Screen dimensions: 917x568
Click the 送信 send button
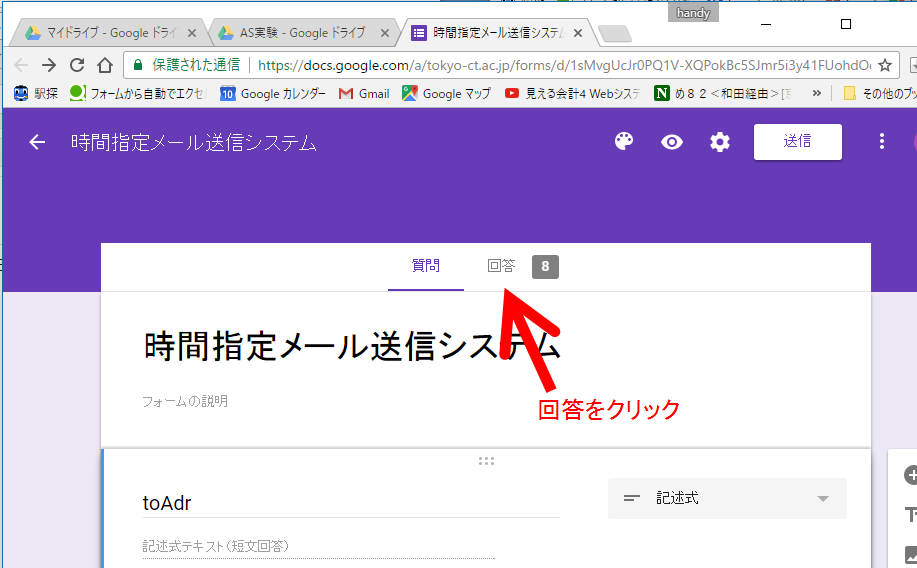click(x=798, y=142)
